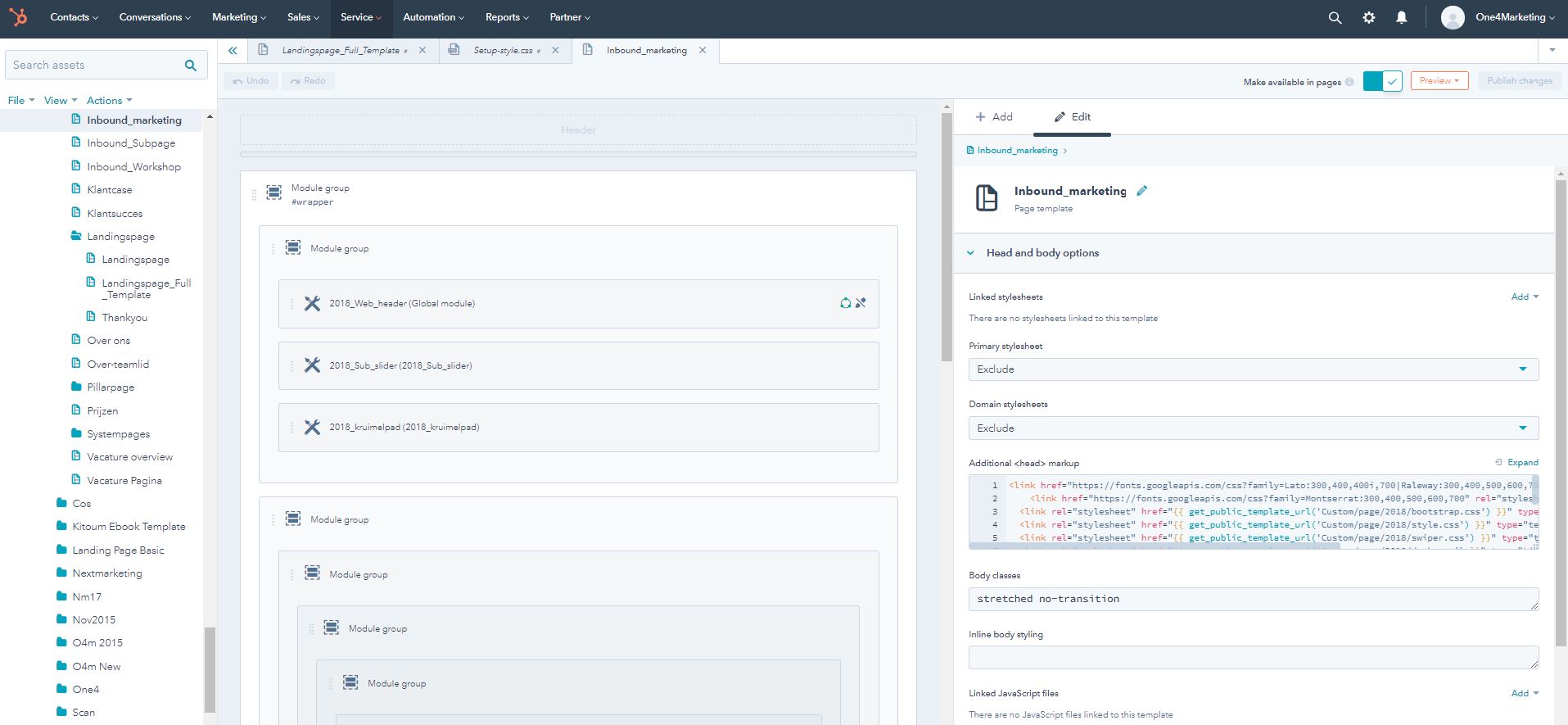The height and width of the screenshot is (725, 1568).
Task: Open the Nextmarketing folder
Action: pyautogui.click(x=106, y=573)
